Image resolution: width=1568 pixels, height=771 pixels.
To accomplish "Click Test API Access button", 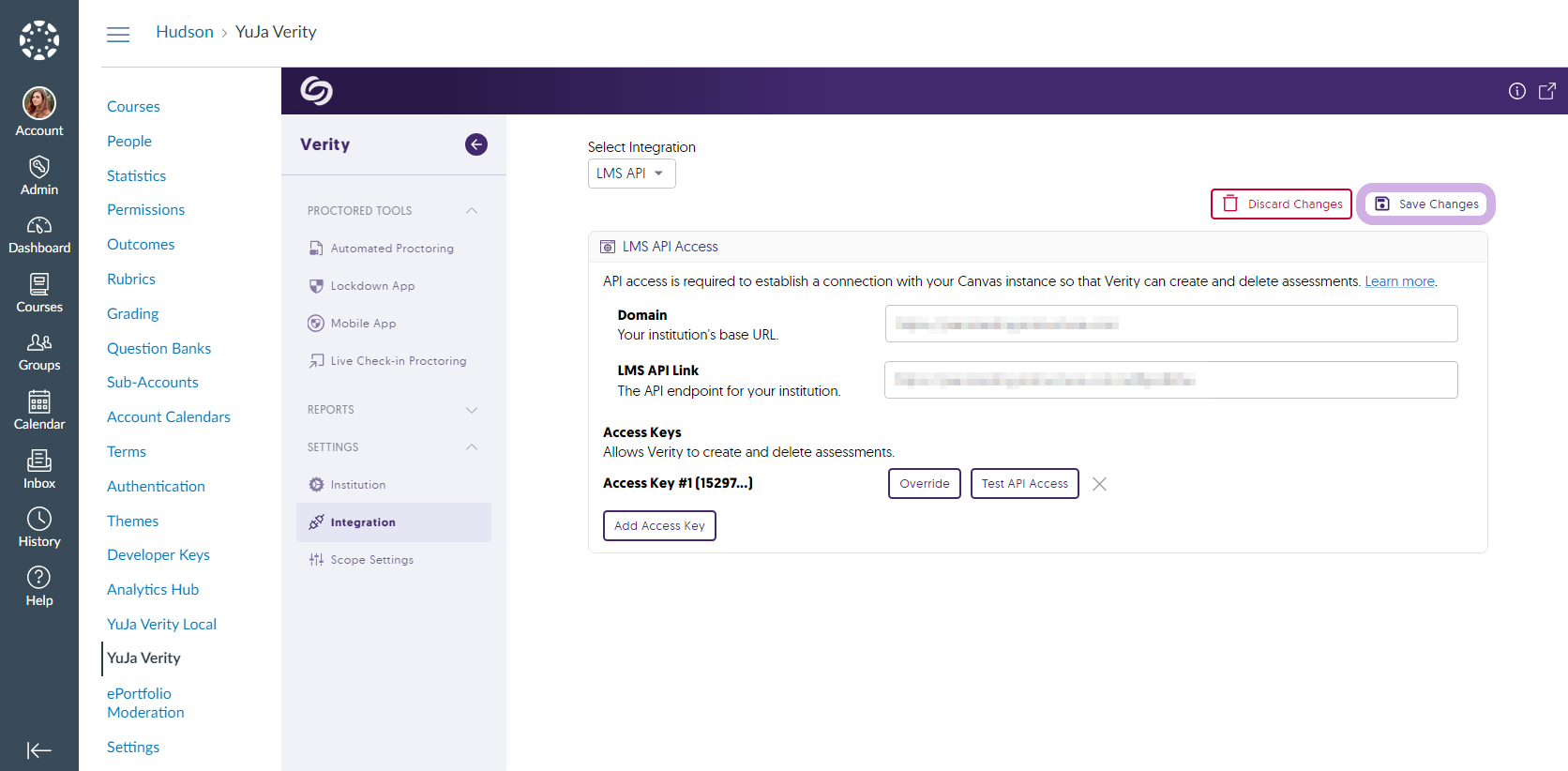I will click(x=1025, y=484).
